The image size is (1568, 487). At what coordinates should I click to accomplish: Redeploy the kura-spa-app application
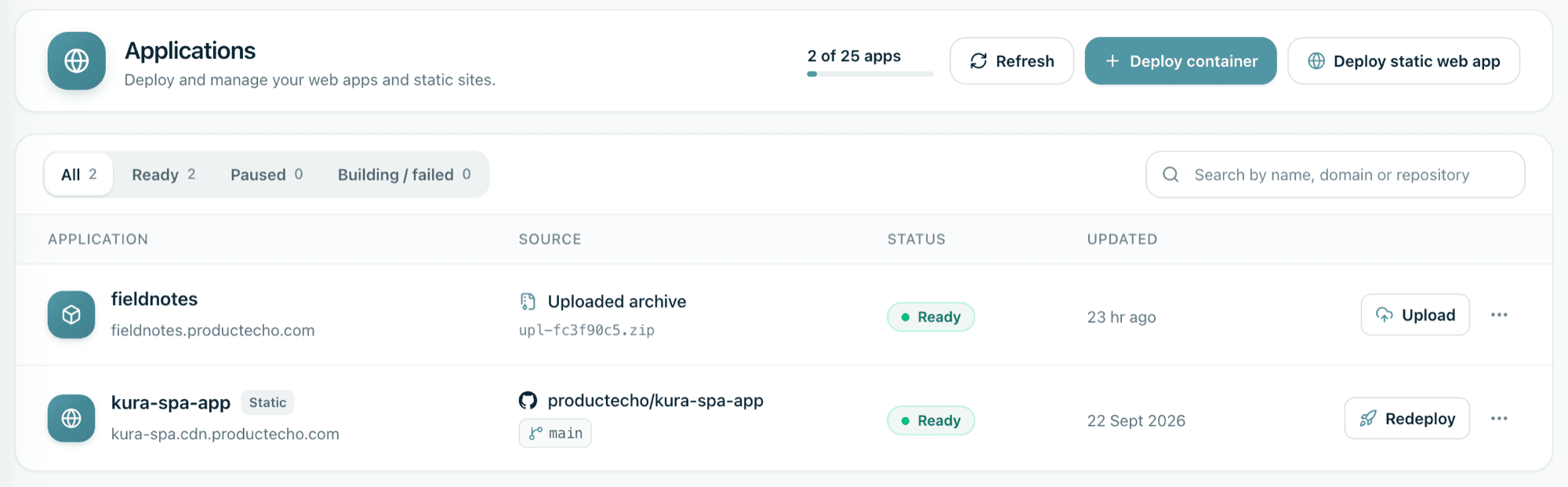pos(1406,418)
